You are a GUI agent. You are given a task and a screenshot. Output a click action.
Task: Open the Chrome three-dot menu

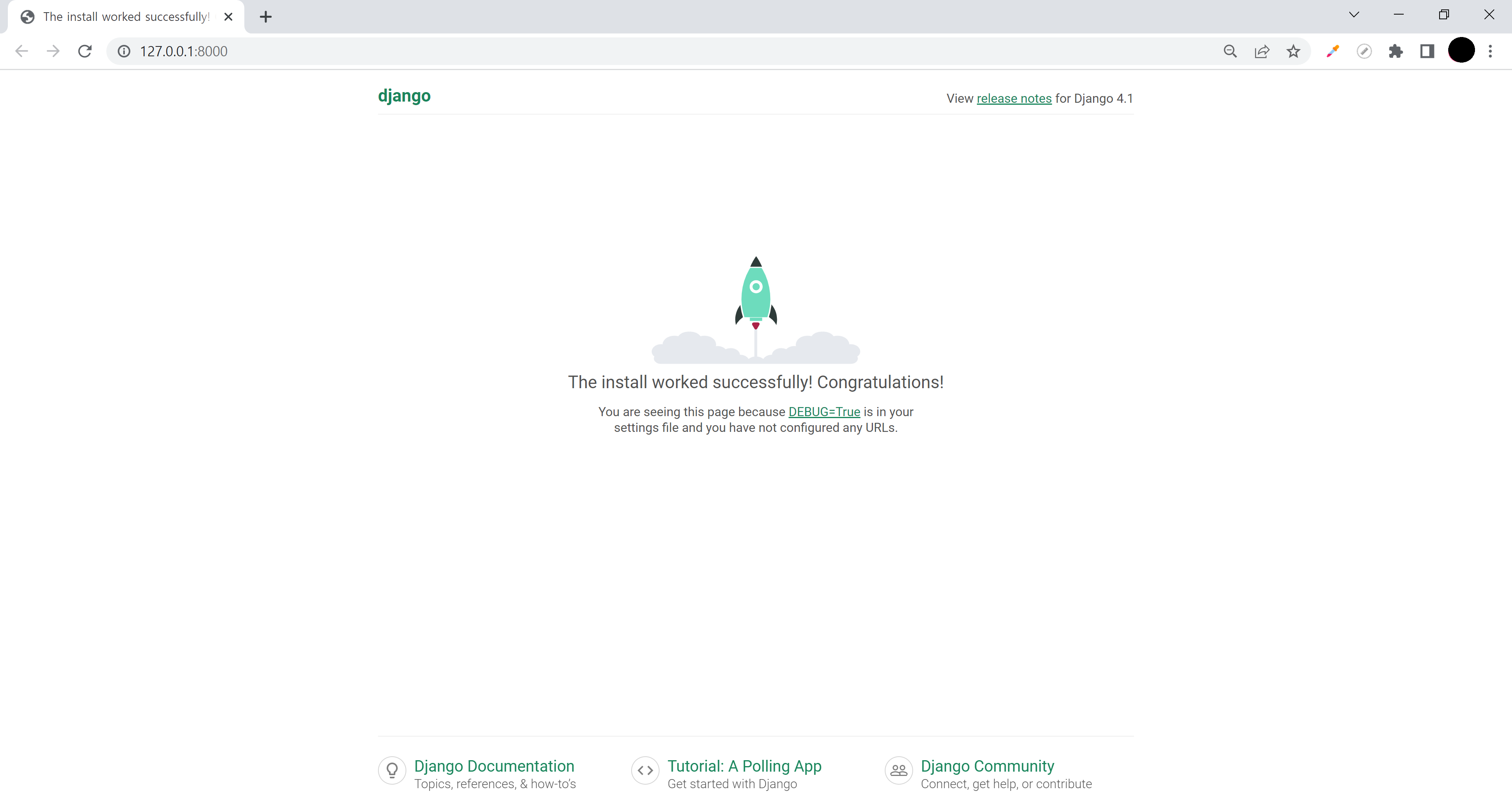click(1490, 51)
